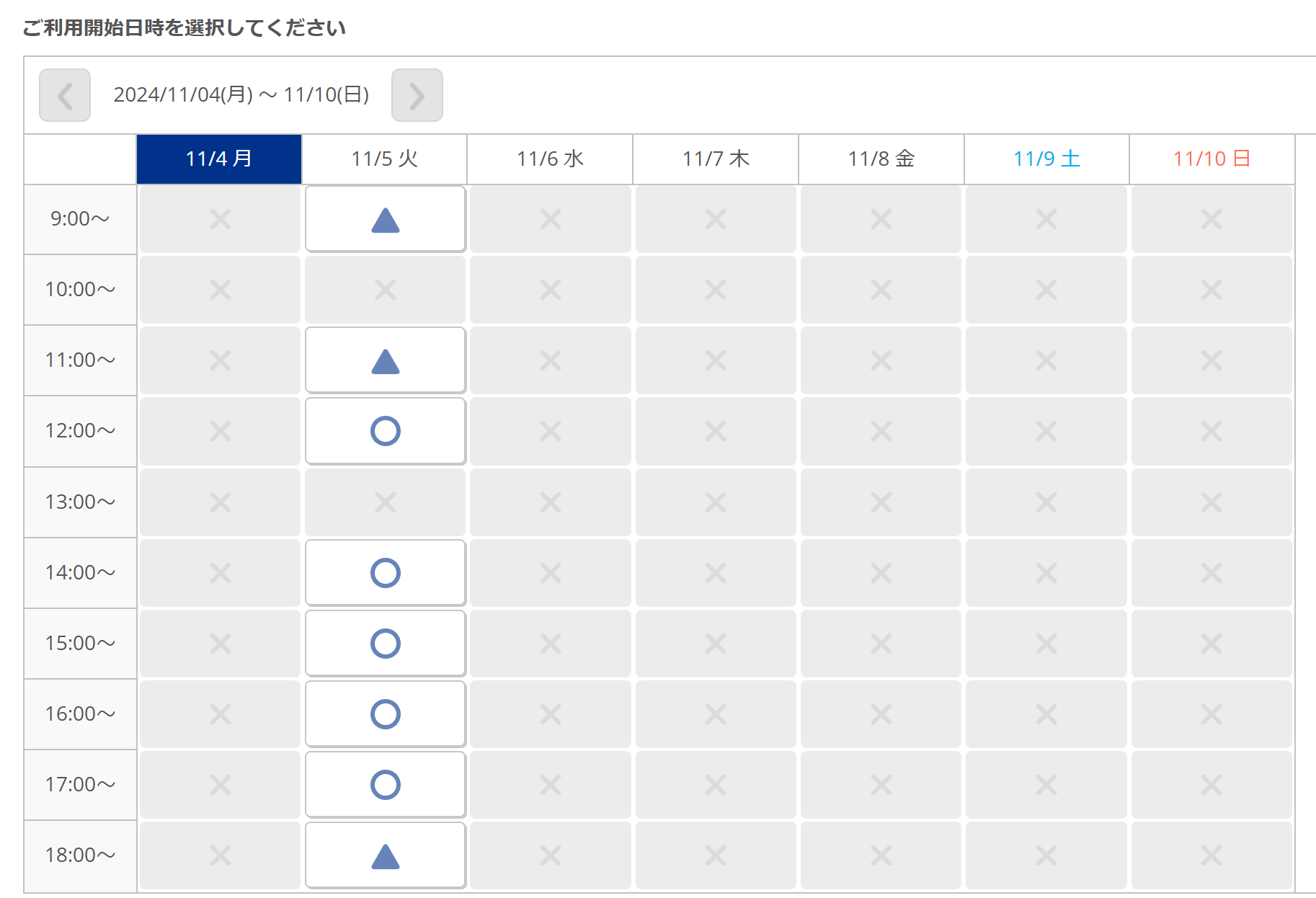The image size is (1316, 898).
Task: Select the 11/6 水 column header
Action: 551,159
